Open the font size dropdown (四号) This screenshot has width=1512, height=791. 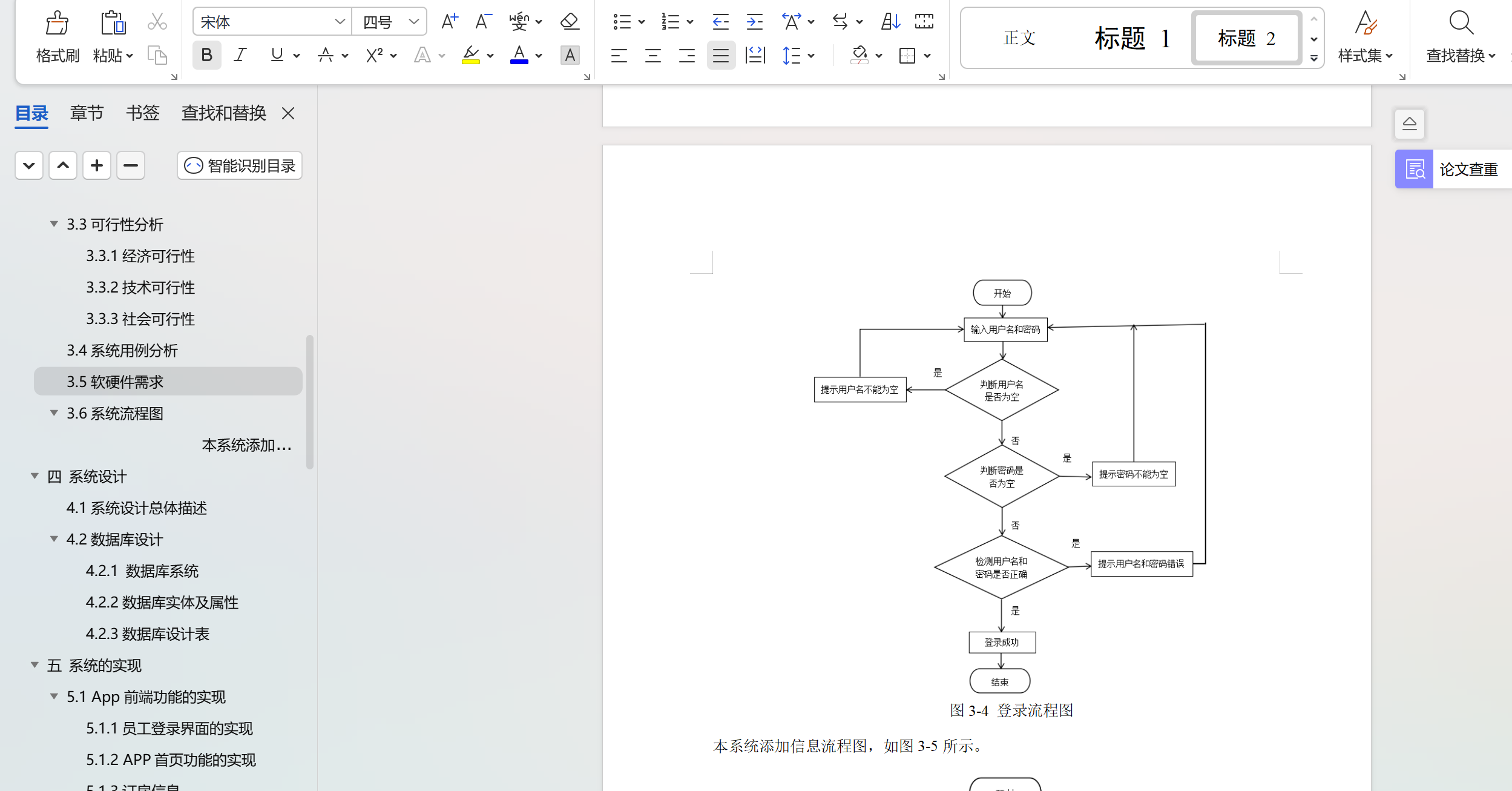click(413, 22)
